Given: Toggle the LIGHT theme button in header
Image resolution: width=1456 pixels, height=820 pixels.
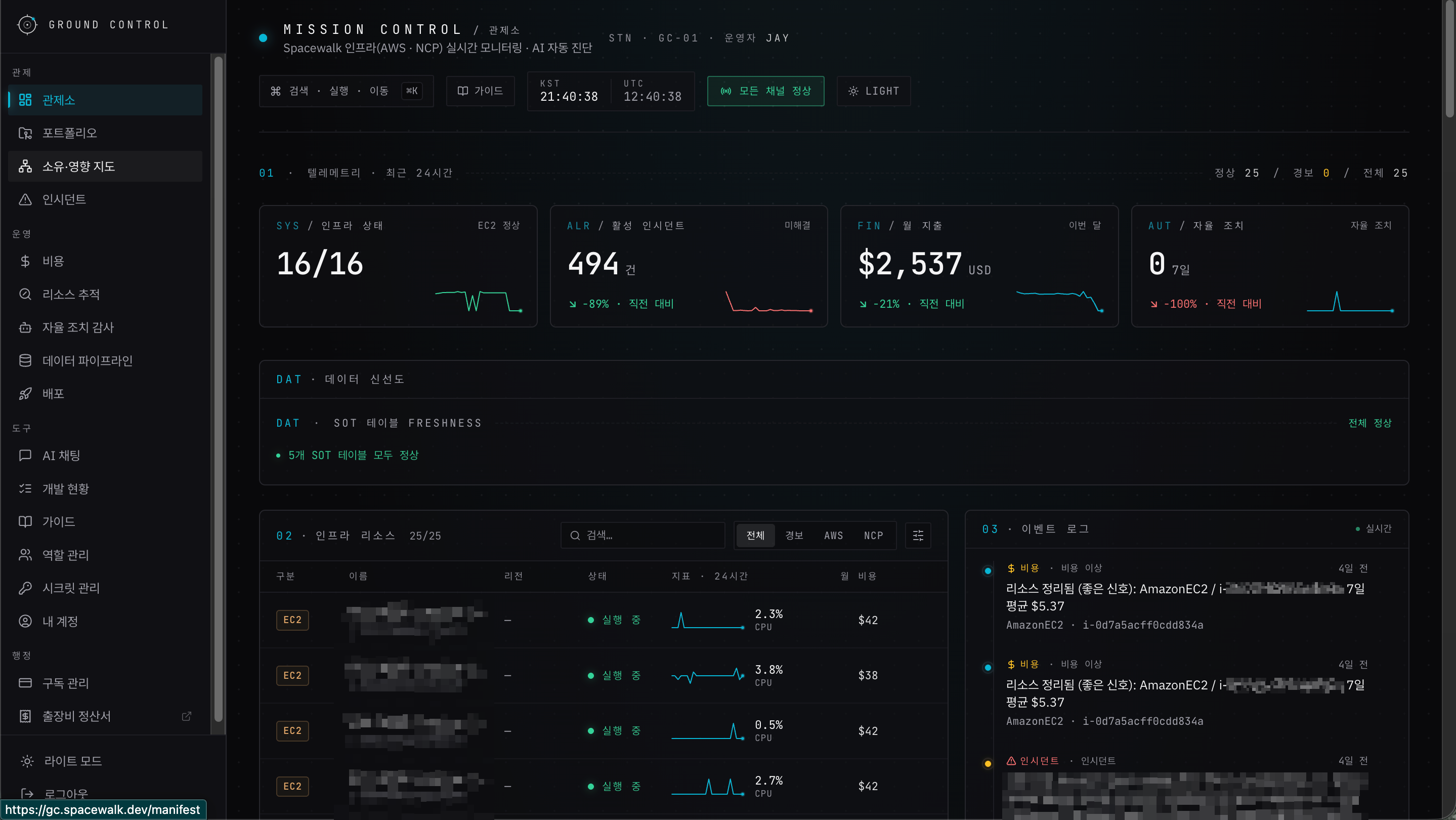Looking at the screenshot, I should click(x=873, y=91).
